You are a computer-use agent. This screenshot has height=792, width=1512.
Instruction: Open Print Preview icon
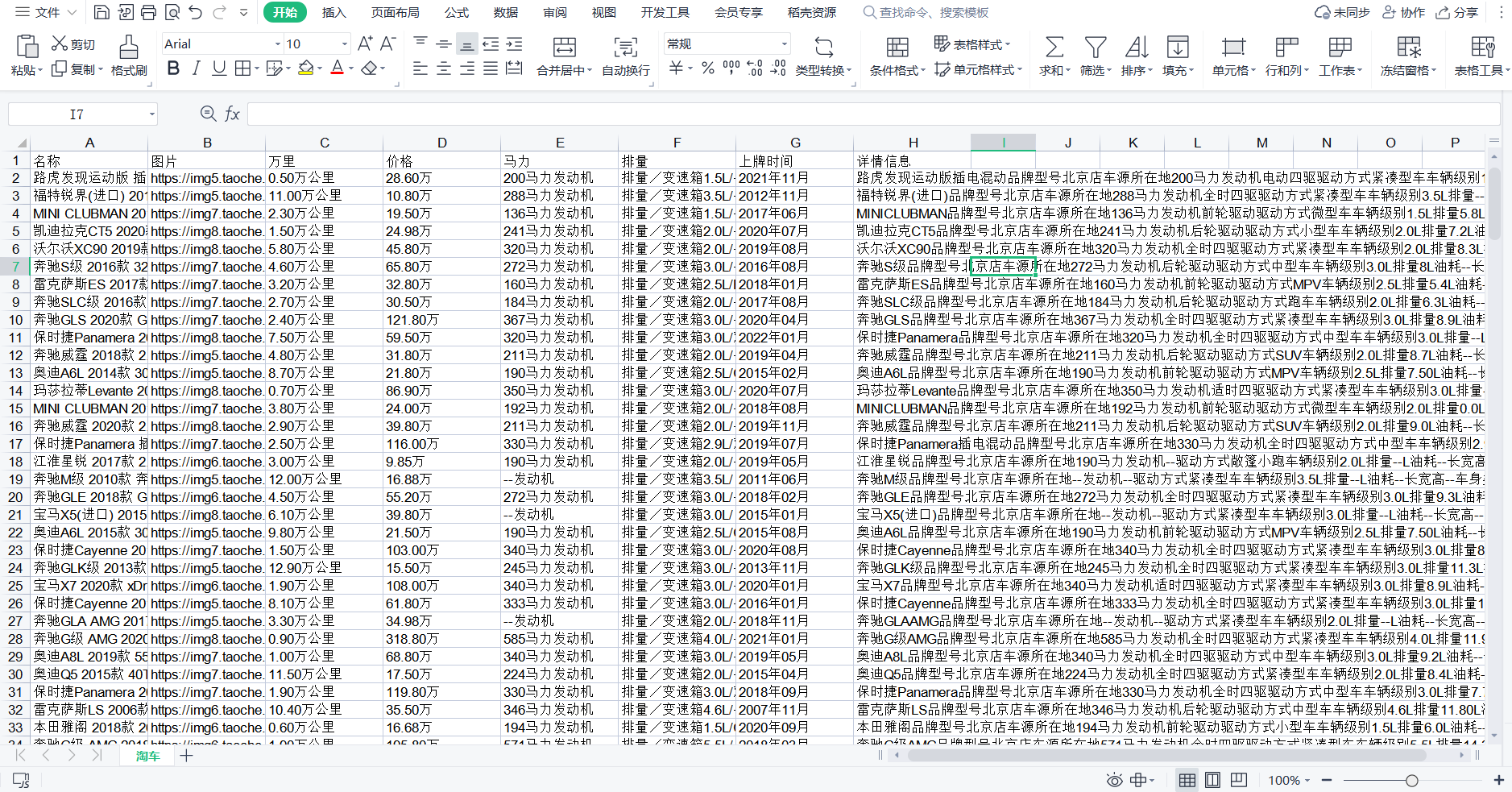(172, 12)
